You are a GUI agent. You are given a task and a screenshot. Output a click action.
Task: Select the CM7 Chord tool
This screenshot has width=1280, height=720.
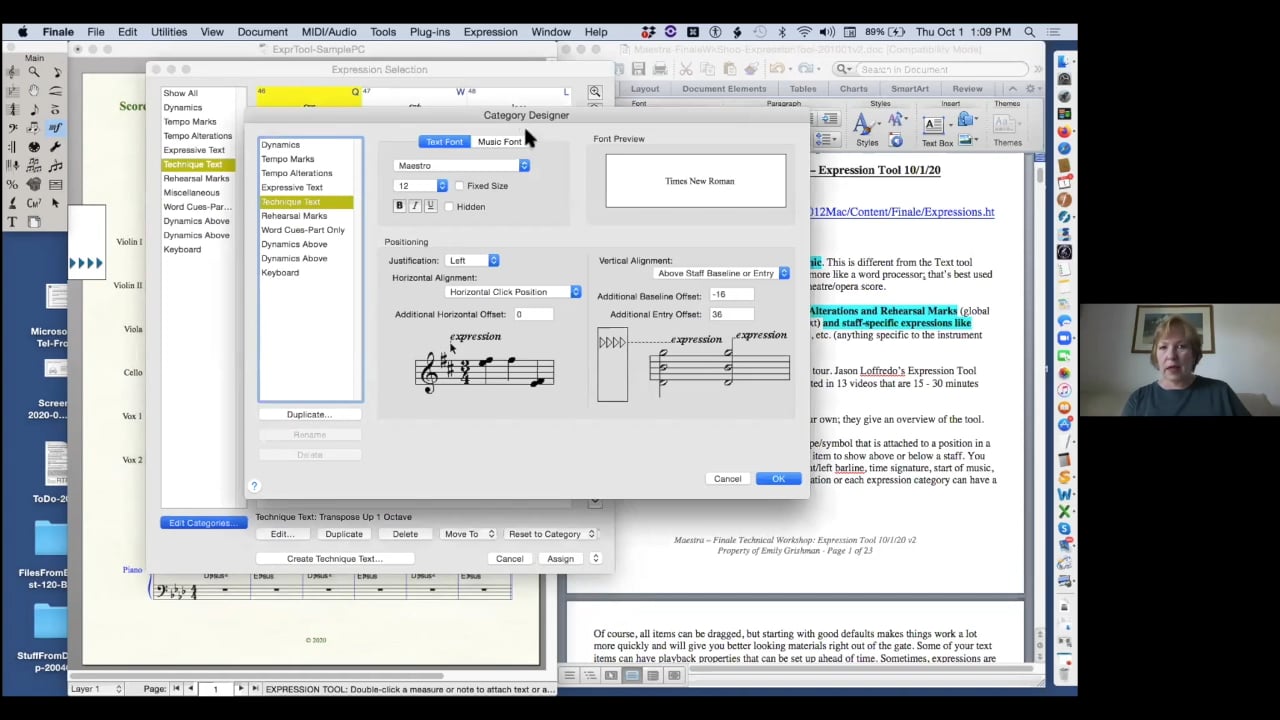(34, 203)
